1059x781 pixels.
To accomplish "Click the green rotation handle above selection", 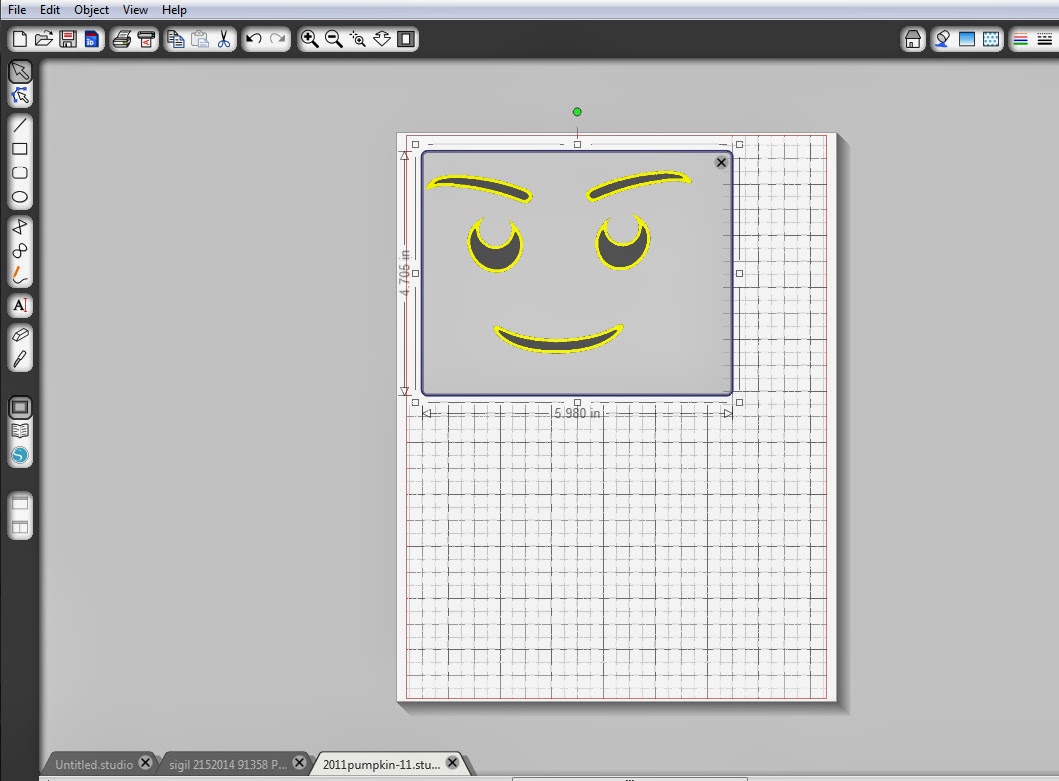I will pyautogui.click(x=577, y=112).
